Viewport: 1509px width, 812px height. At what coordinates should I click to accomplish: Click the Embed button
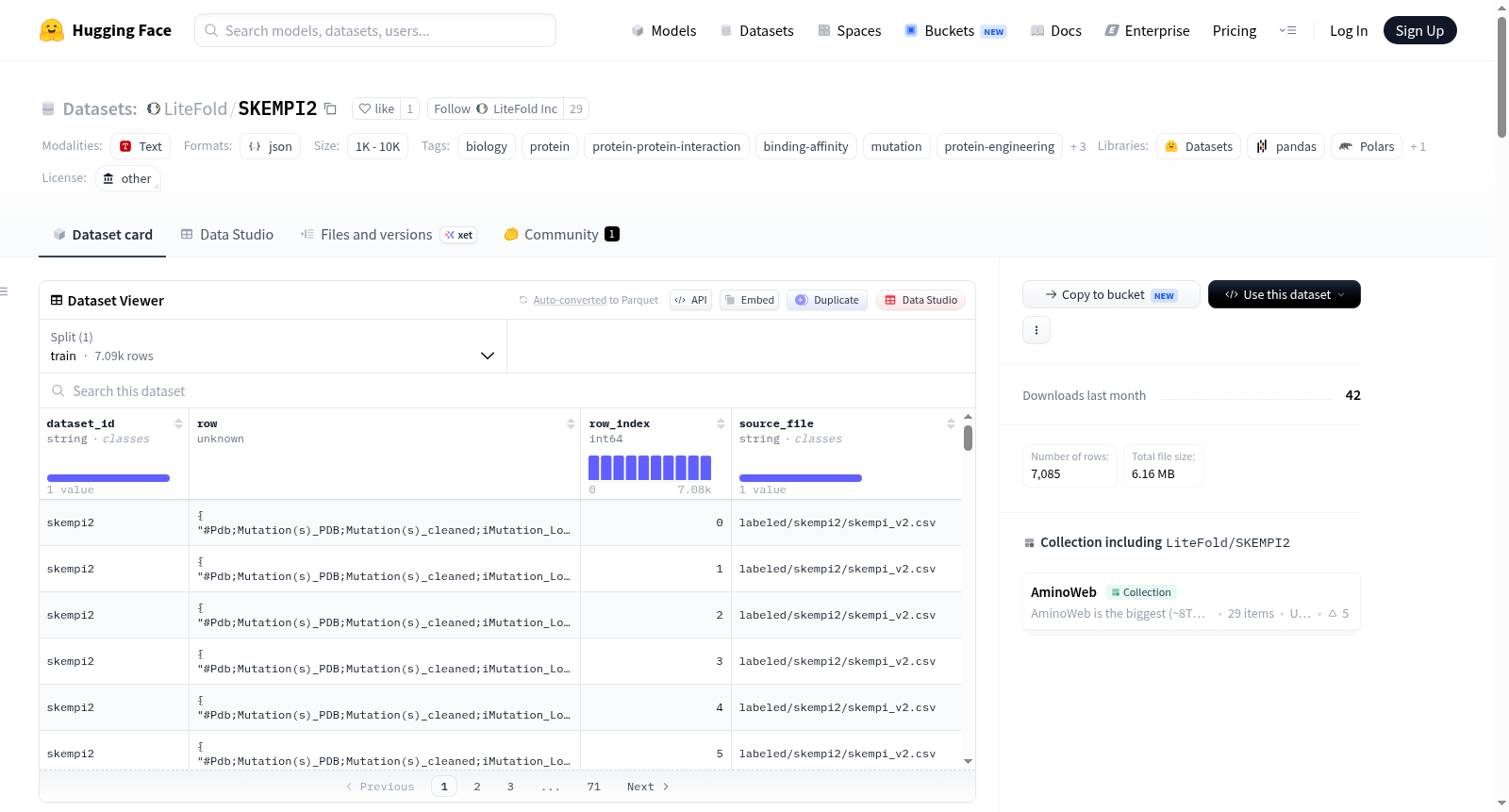tap(749, 300)
